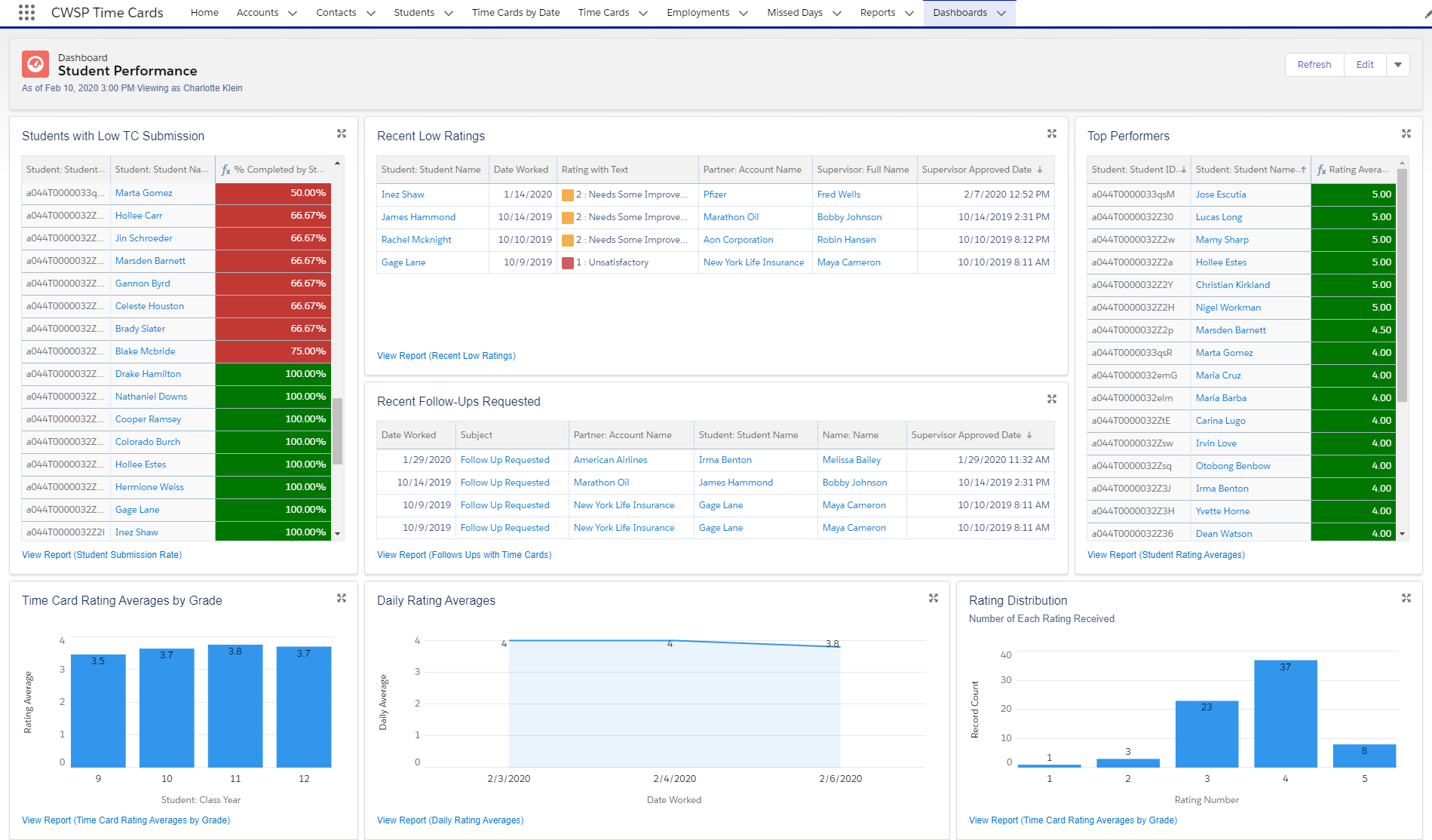The image size is (1432, 840).
Task: Open View Report (Daily Rating Averages)
Action: point(450,820)
